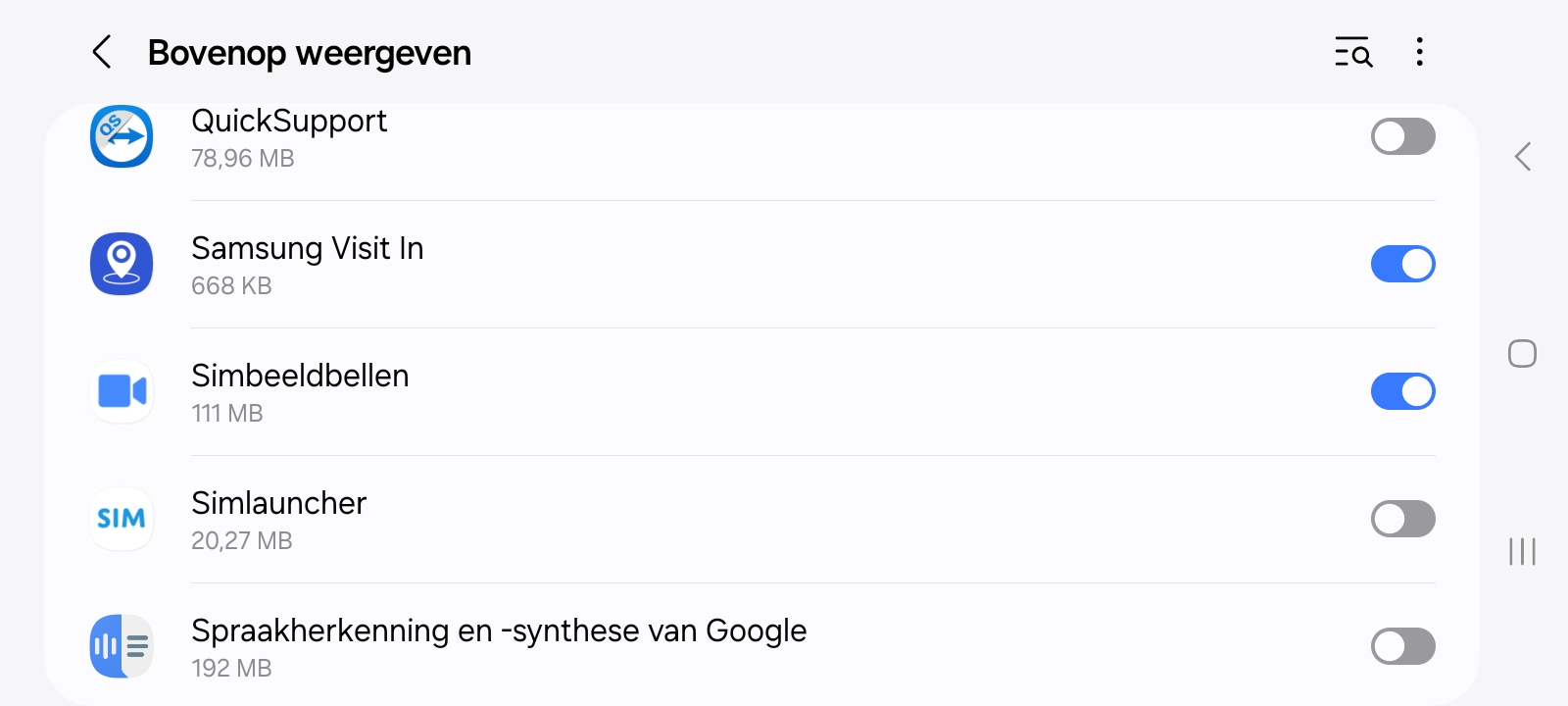Screen dimensions: 1568x706
Task: Enable the Simlauncher toggle
Action: [x=1402, y=519]
